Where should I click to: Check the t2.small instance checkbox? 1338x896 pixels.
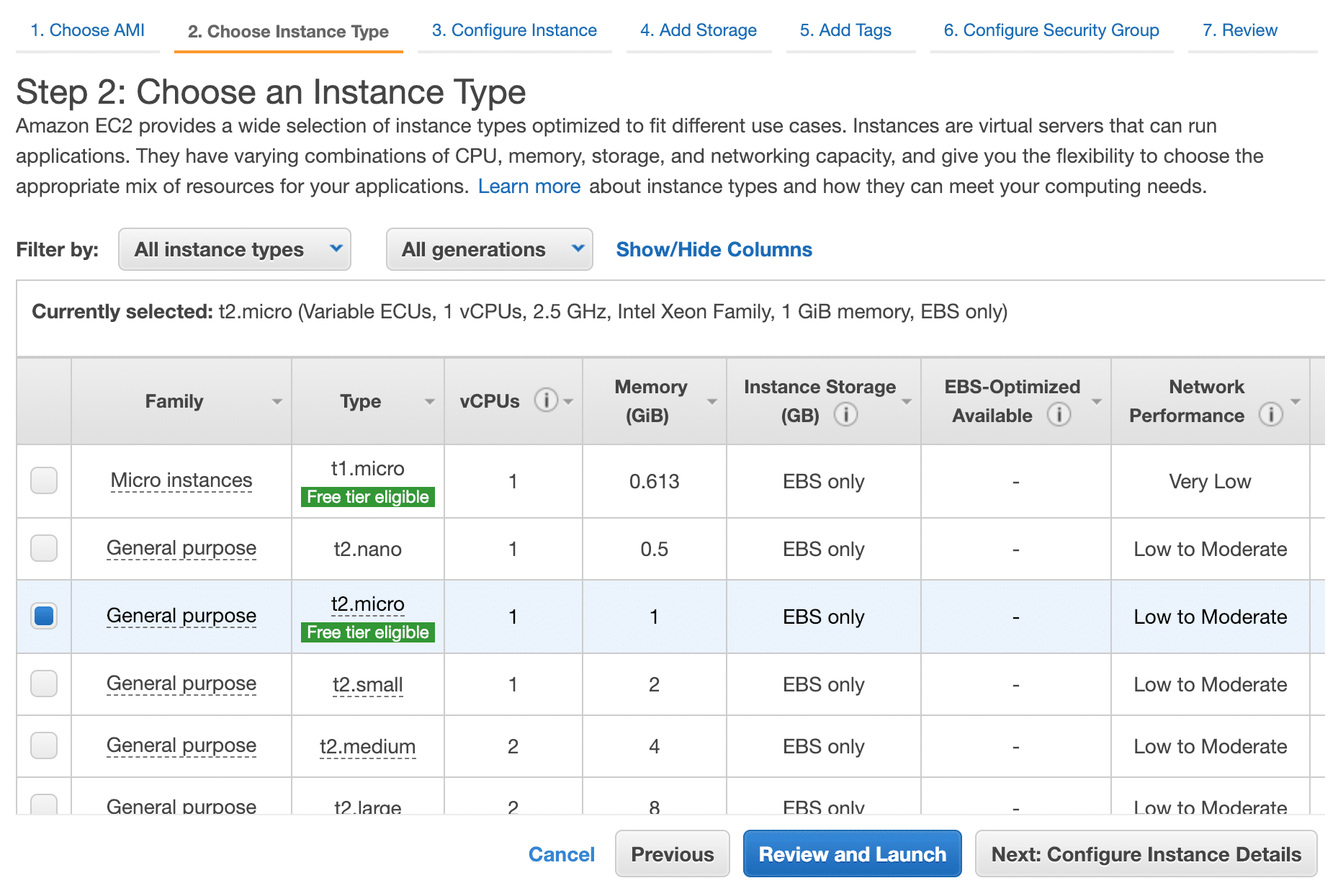43,684
